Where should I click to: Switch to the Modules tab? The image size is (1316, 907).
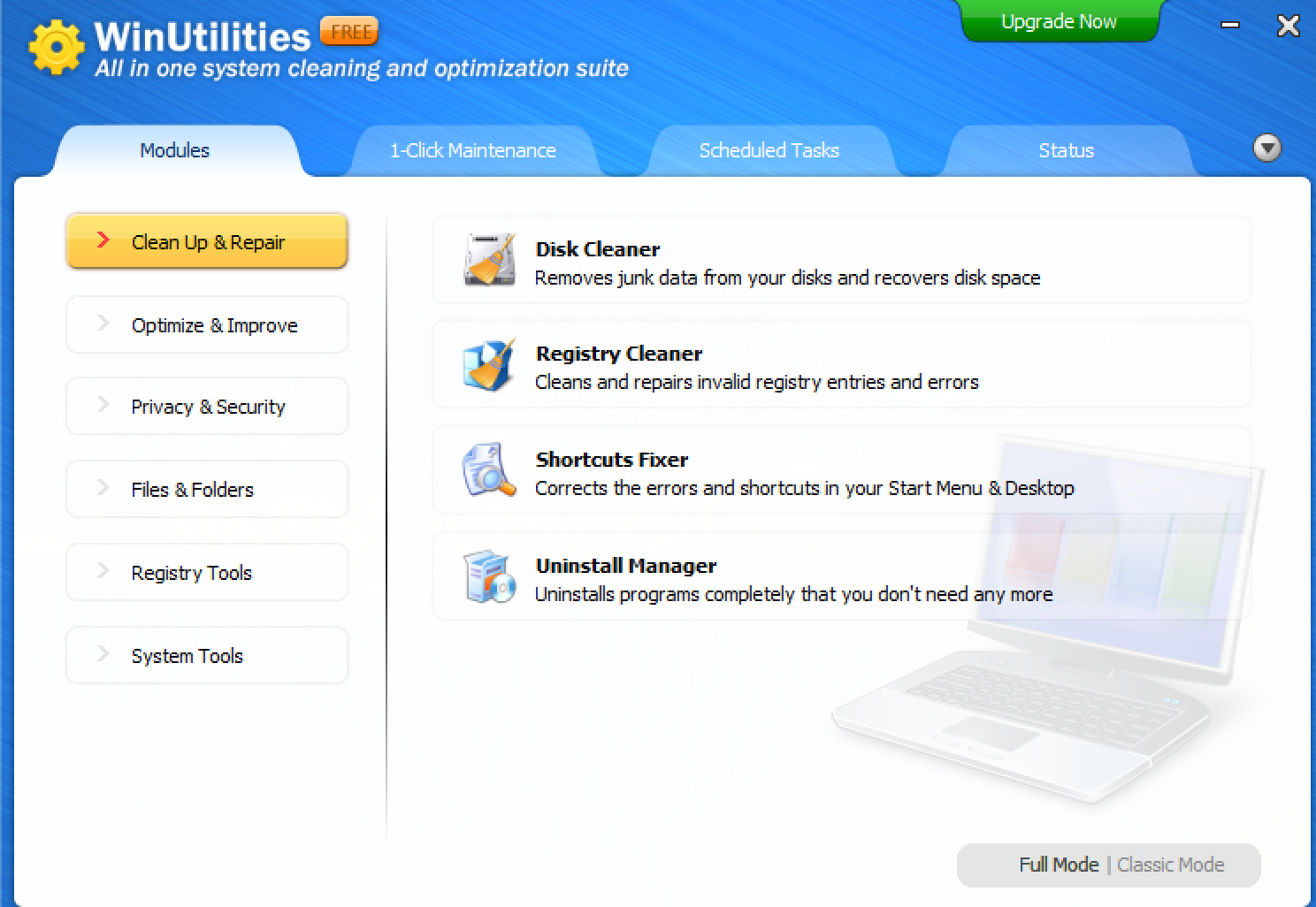click(175, 150)
